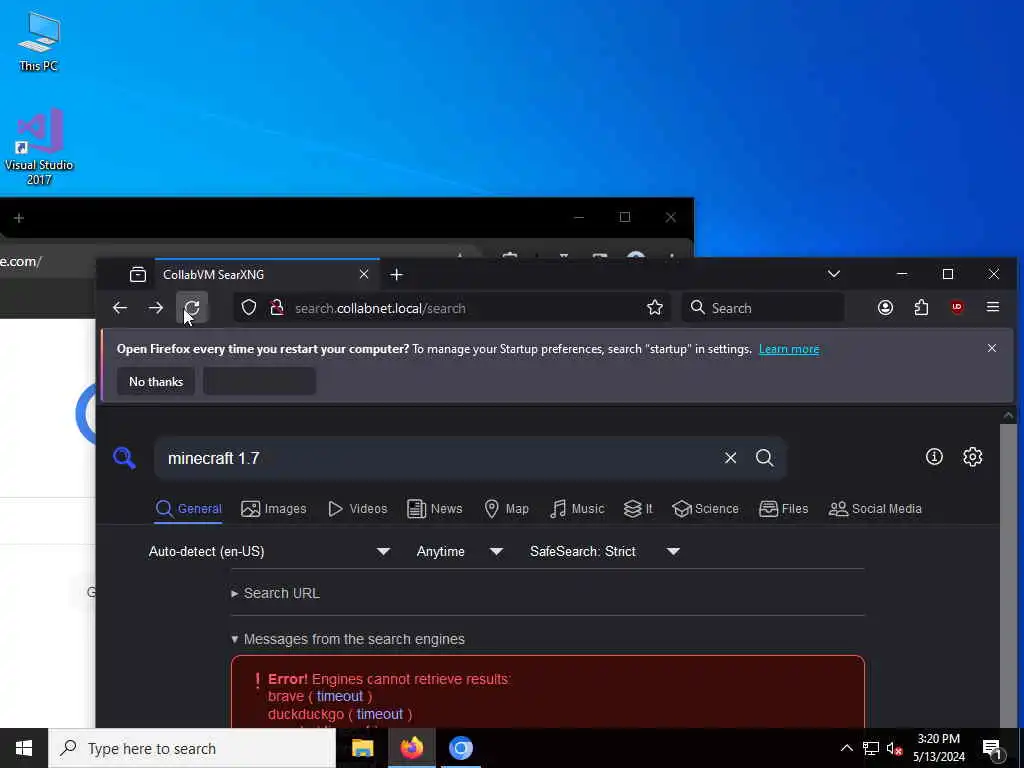
Task: Click the search.collabnet.local address bar
Action: click(x=451, y=308)
